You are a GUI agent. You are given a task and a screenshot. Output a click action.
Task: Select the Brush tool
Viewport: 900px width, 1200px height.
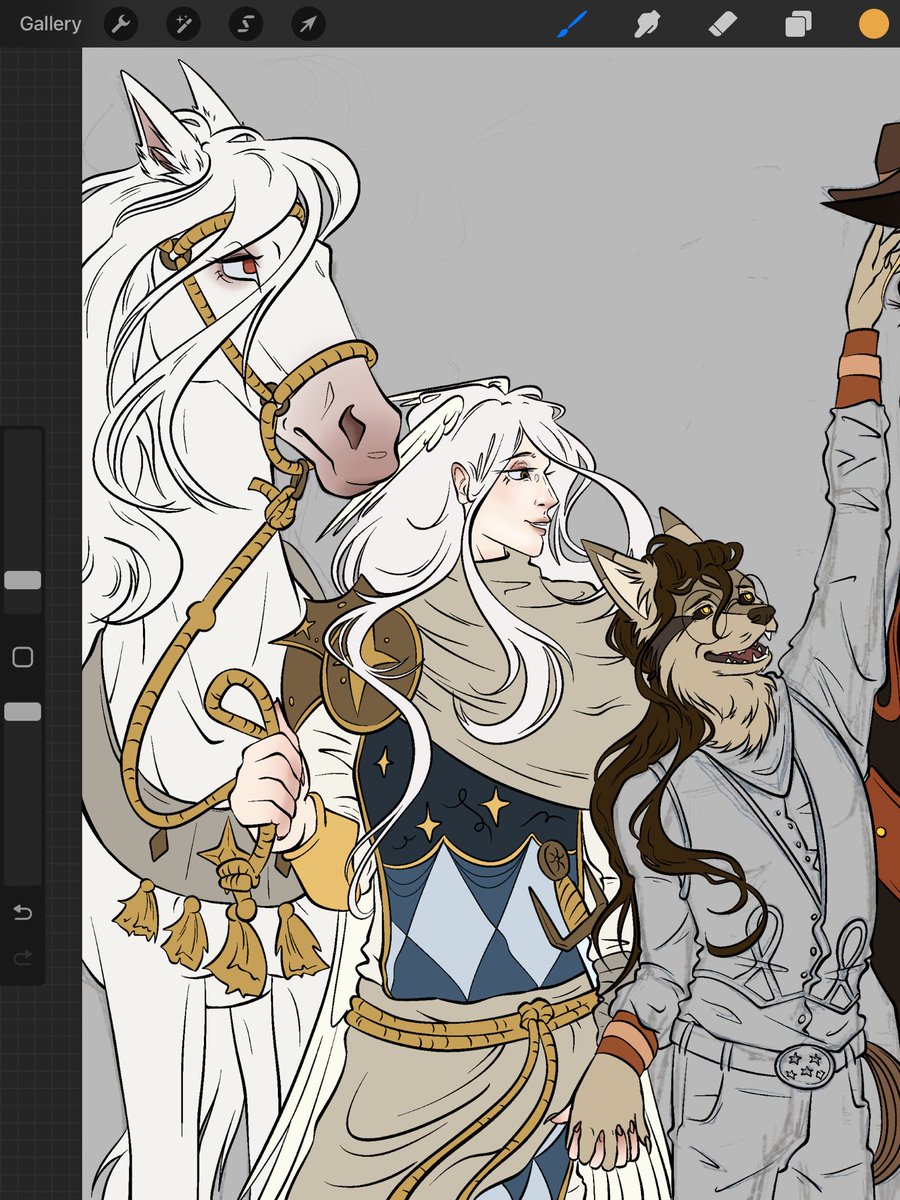570,24
